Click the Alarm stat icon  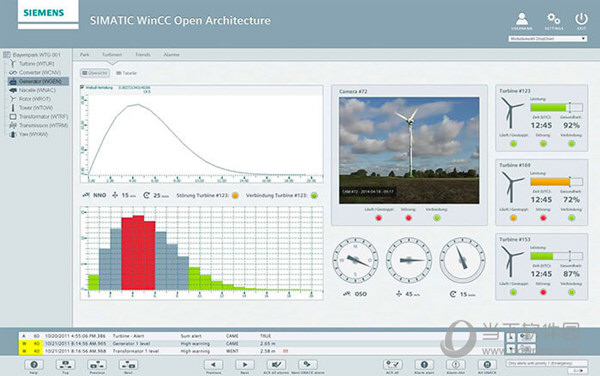click(x=455, y=365)
